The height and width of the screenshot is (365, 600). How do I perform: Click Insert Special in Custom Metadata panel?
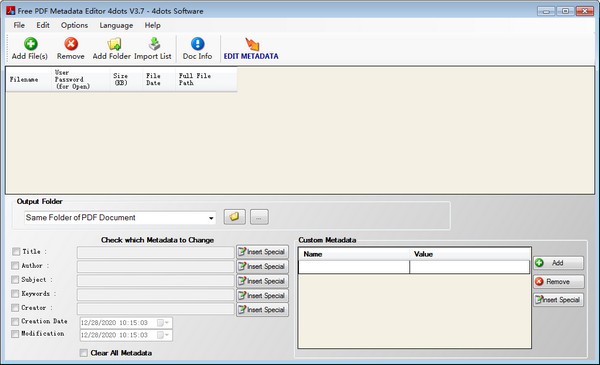558,300
